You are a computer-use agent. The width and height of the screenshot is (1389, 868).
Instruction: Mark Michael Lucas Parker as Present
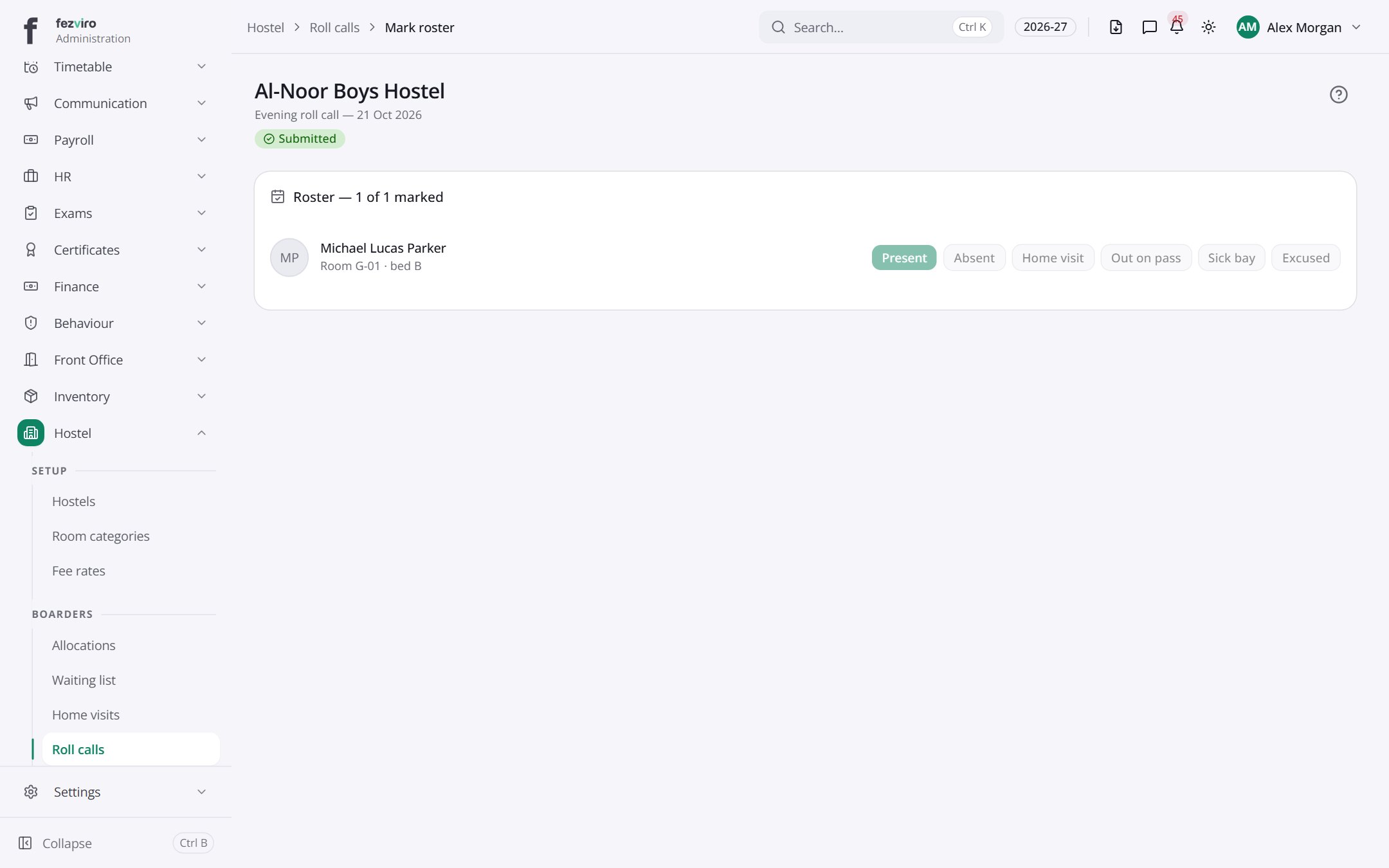(x=904, y=257)
